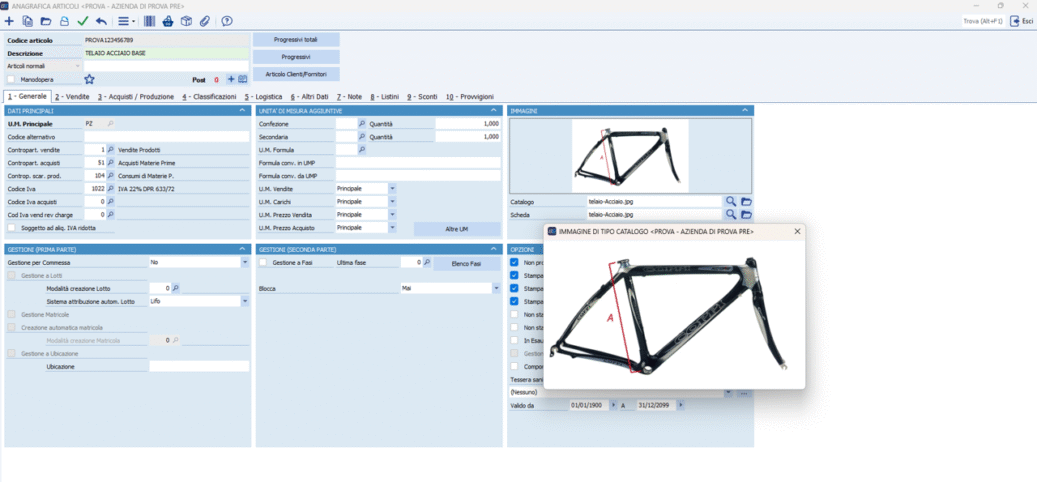Switch to the 5 - Logistica tab
The height and width of the screenshot is (482, 1037).
[x=263, y=96]
